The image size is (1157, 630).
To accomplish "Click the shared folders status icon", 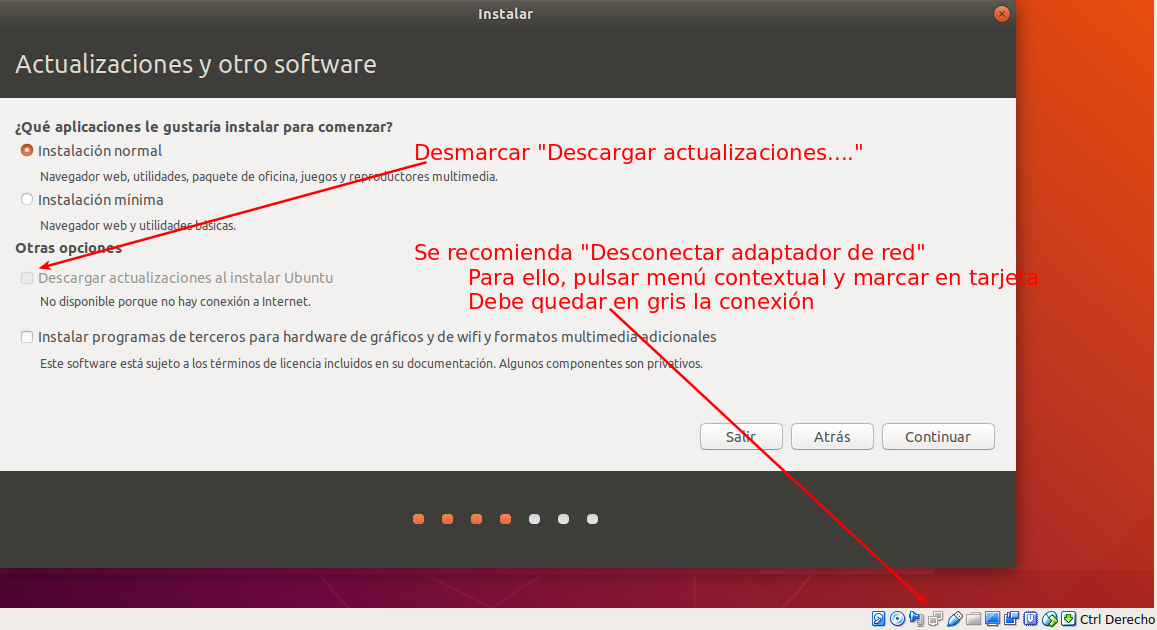I will (973, 619).
